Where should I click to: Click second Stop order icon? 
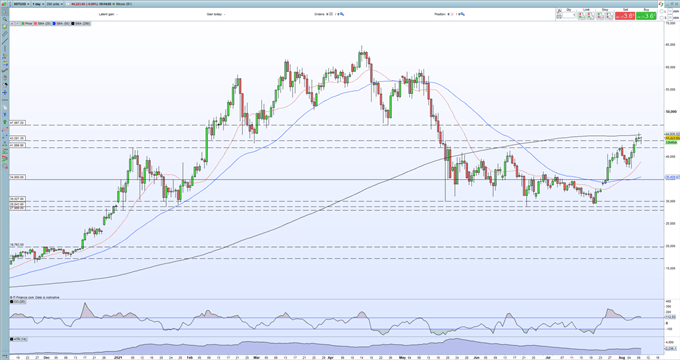[609, 16]
